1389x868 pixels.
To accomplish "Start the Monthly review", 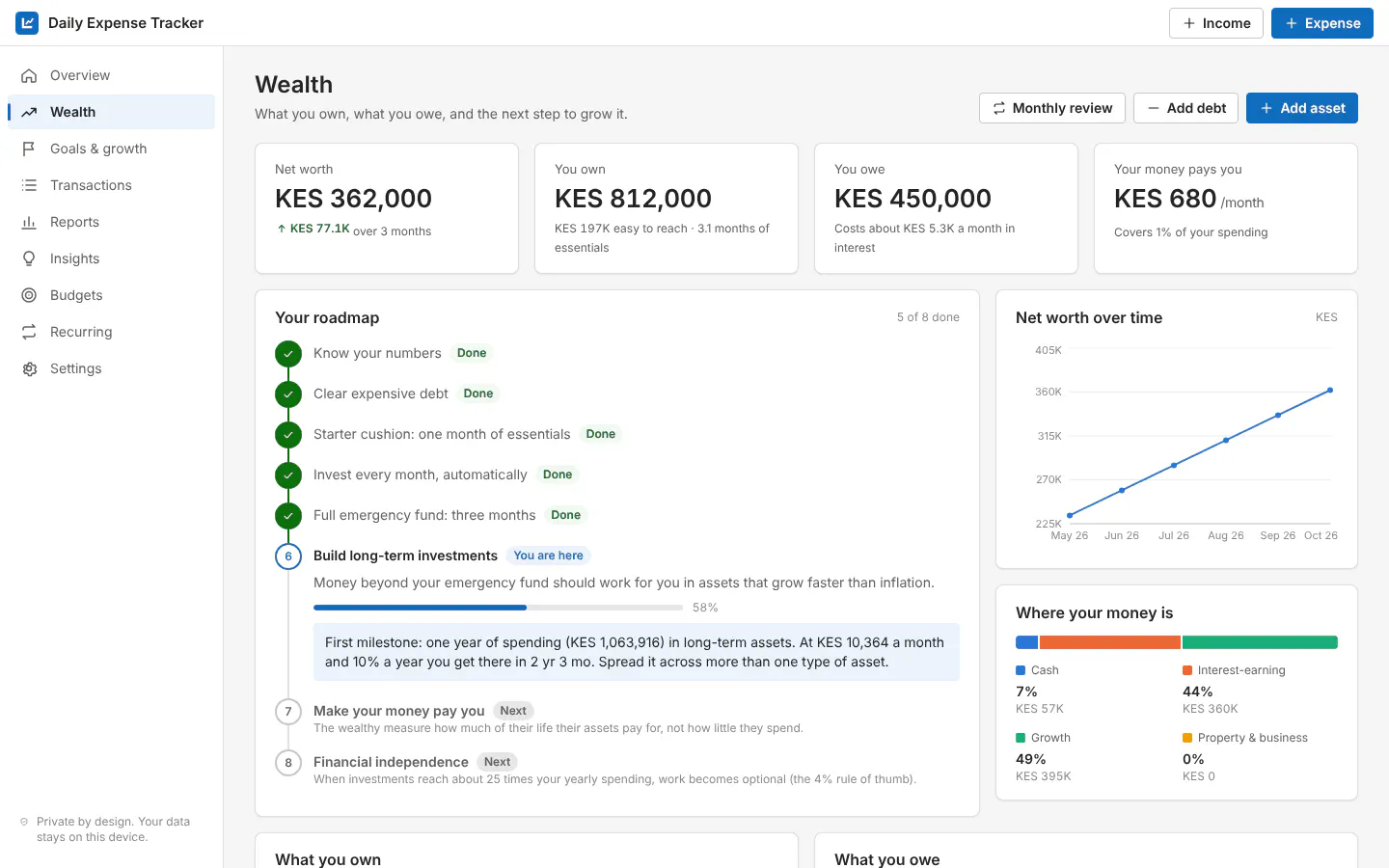I will [x=1052, y=108].
